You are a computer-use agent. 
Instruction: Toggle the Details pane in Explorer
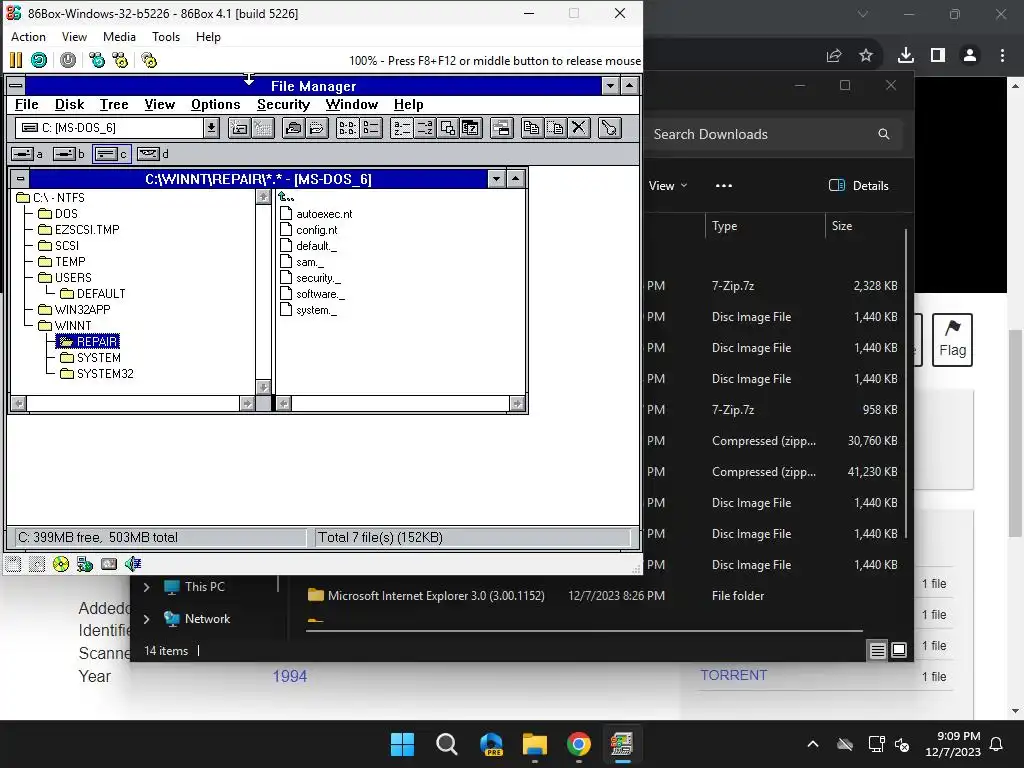point(858,185)
